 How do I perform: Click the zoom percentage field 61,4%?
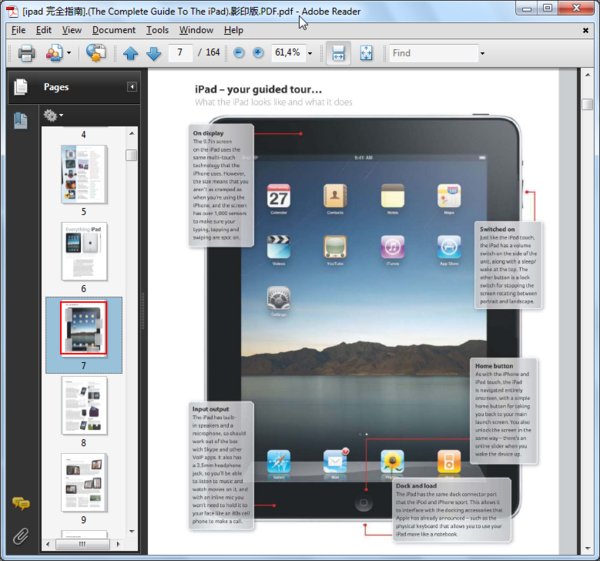(288, 53)
